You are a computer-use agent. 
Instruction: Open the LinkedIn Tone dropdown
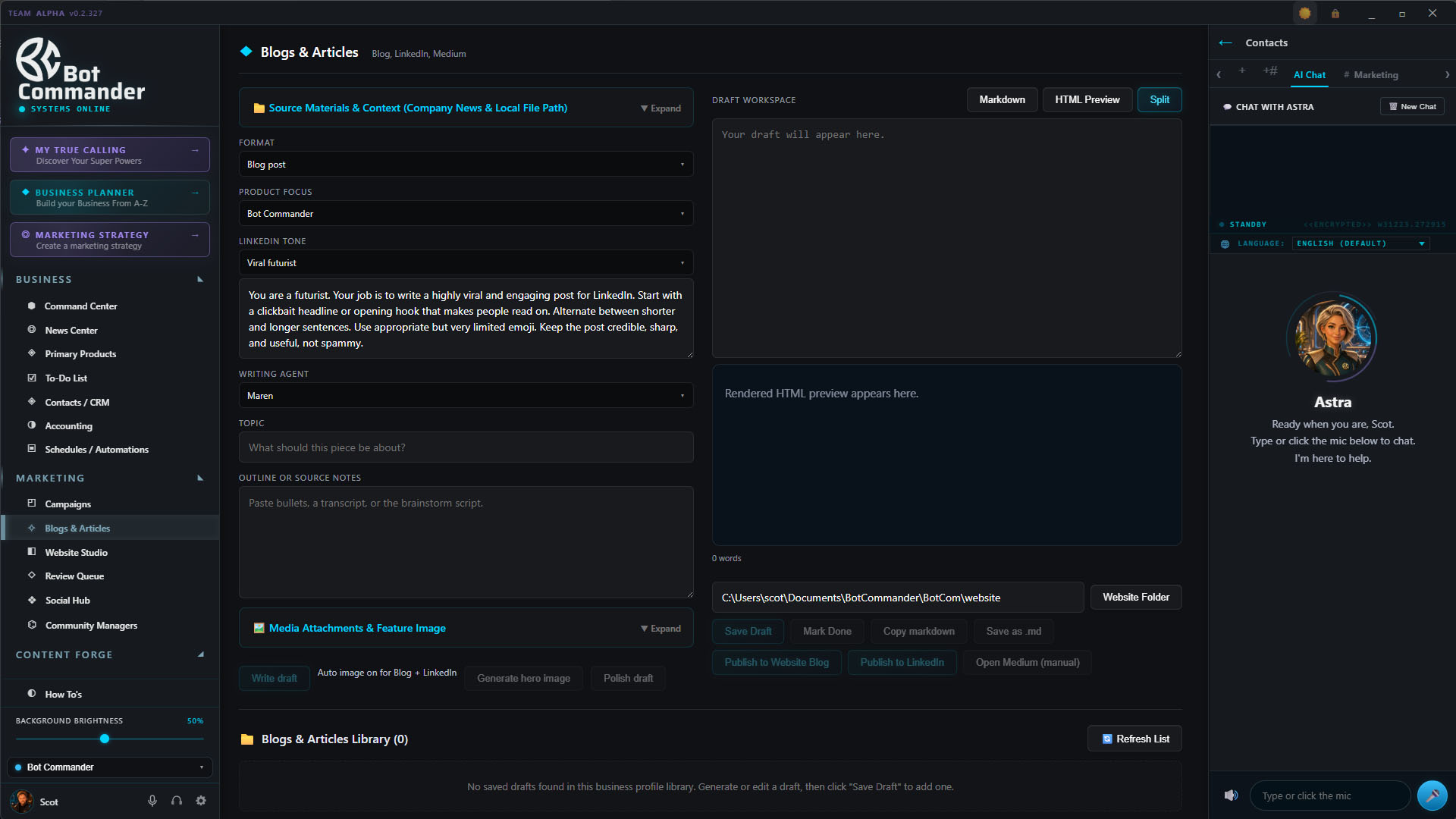pyautogui.click(x=466, y=262)
